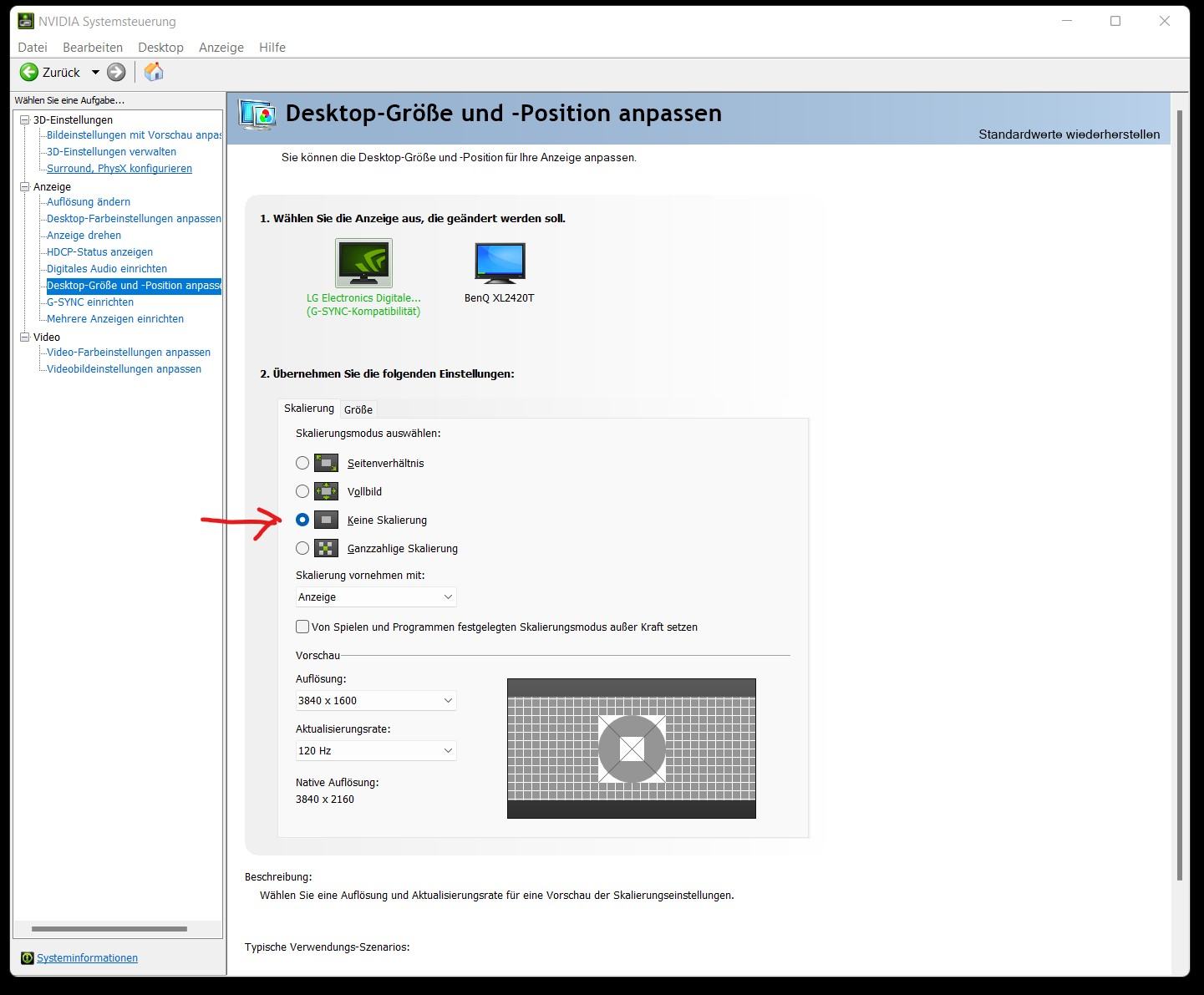
Task: Switch to the Größe tab
Action: click(x=358, y=409)
